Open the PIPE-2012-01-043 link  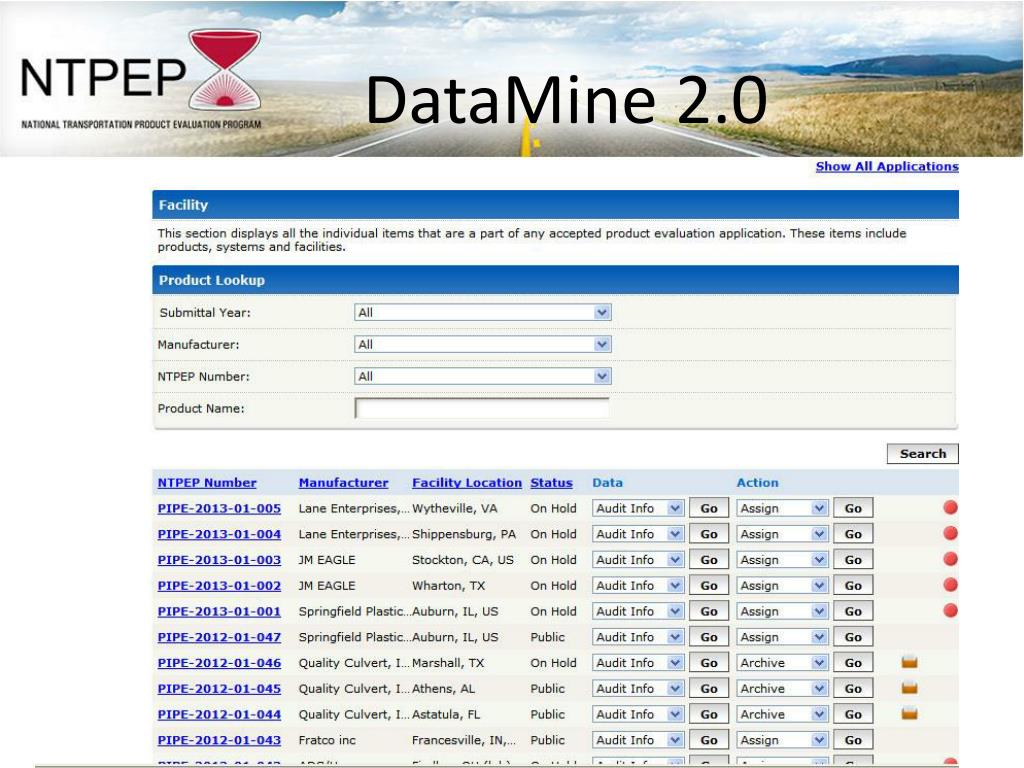tap(219, 740)
